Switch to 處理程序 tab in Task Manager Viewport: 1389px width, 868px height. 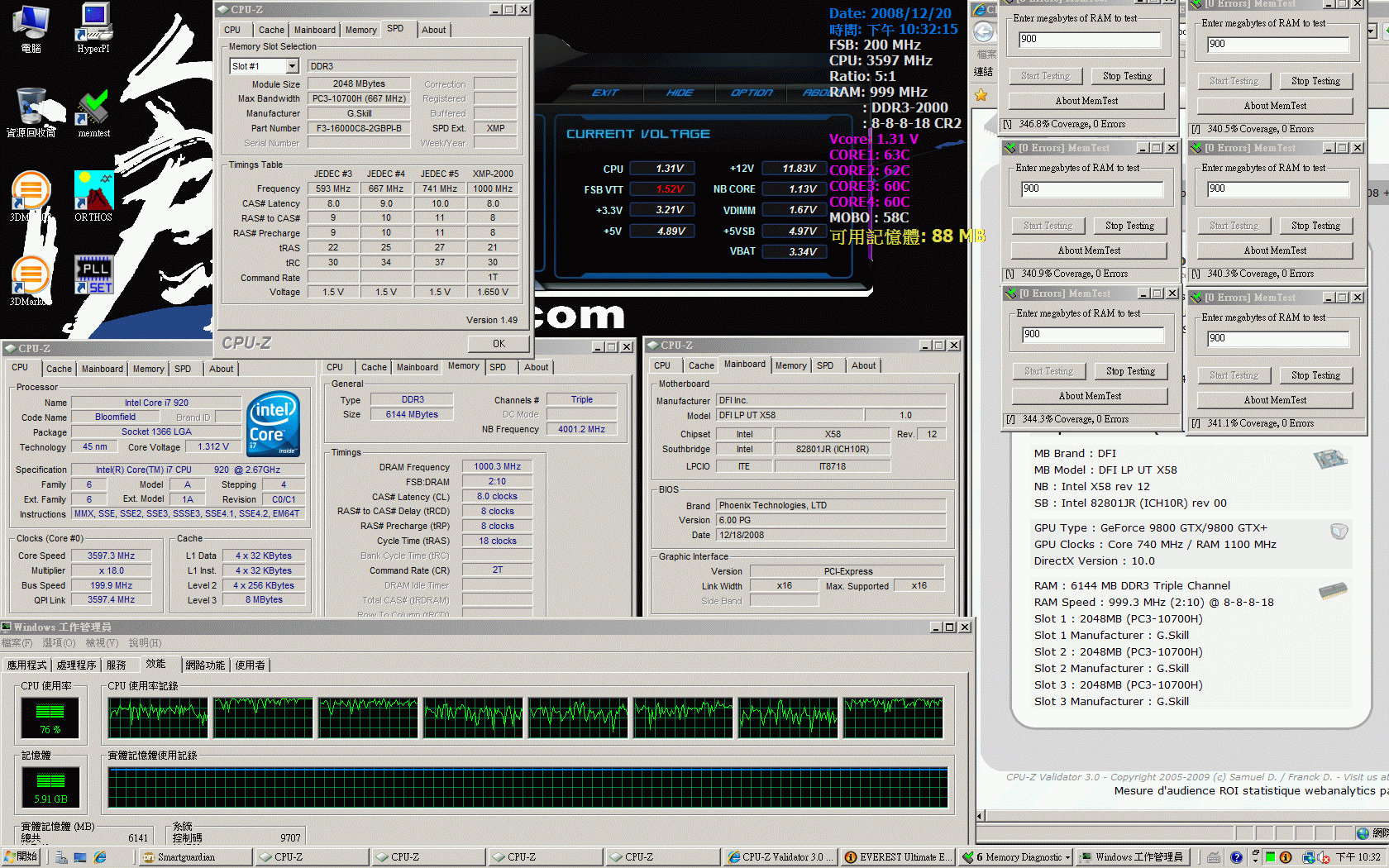(76, 665)
